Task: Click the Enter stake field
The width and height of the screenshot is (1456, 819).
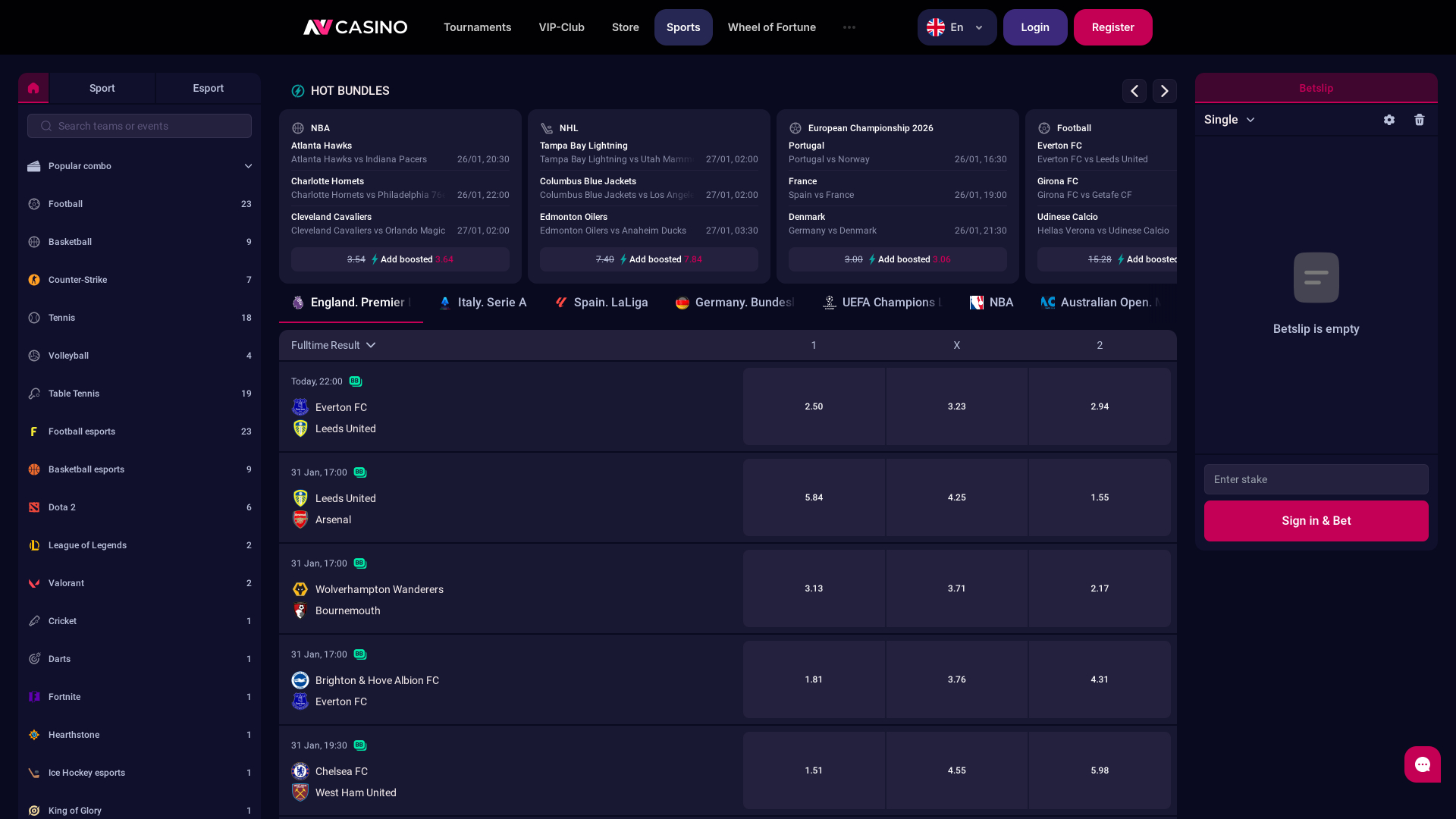Action: point(1316,479)
